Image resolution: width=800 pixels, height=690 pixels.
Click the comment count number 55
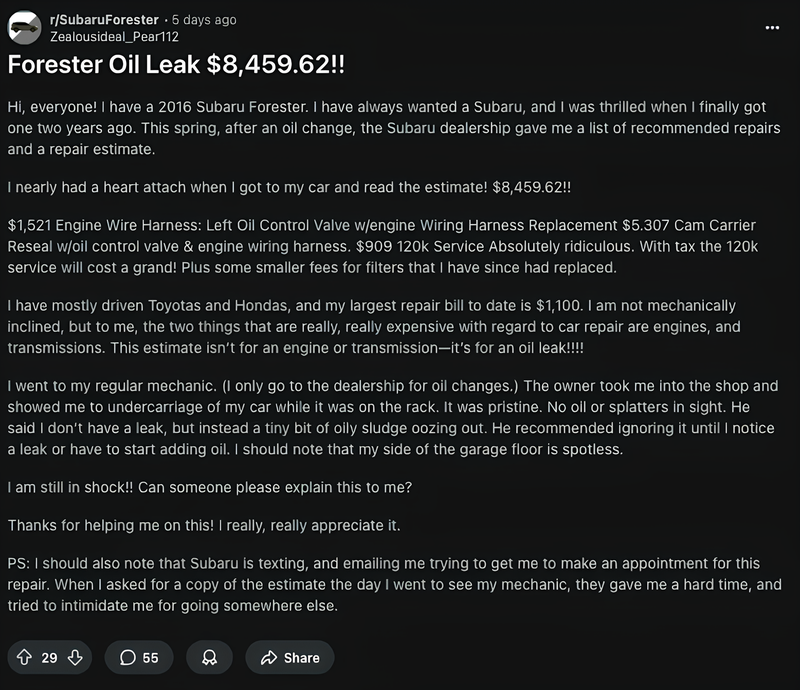click(x=151, y=657)
